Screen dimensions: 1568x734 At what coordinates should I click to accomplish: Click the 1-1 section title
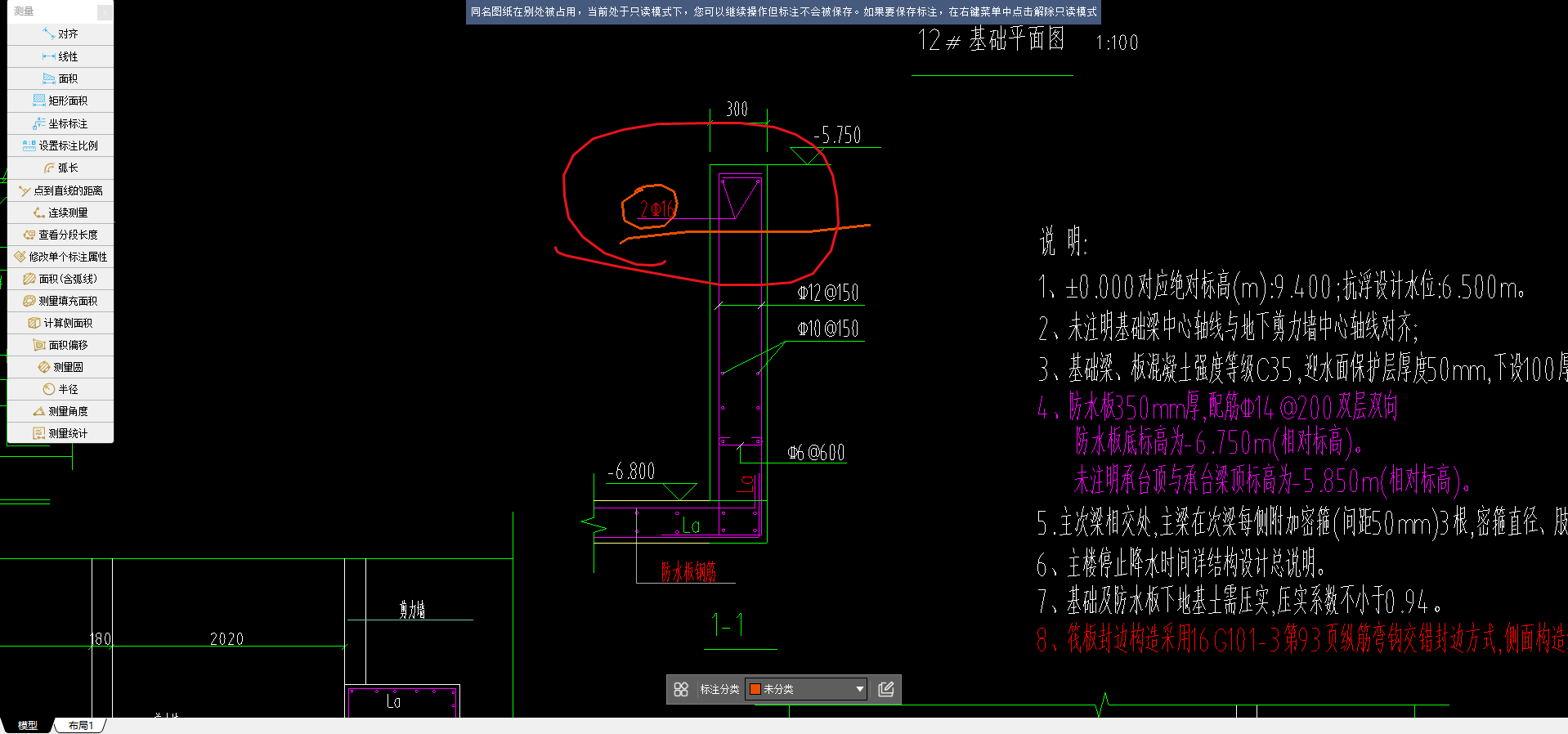click(x=728, y=625)
